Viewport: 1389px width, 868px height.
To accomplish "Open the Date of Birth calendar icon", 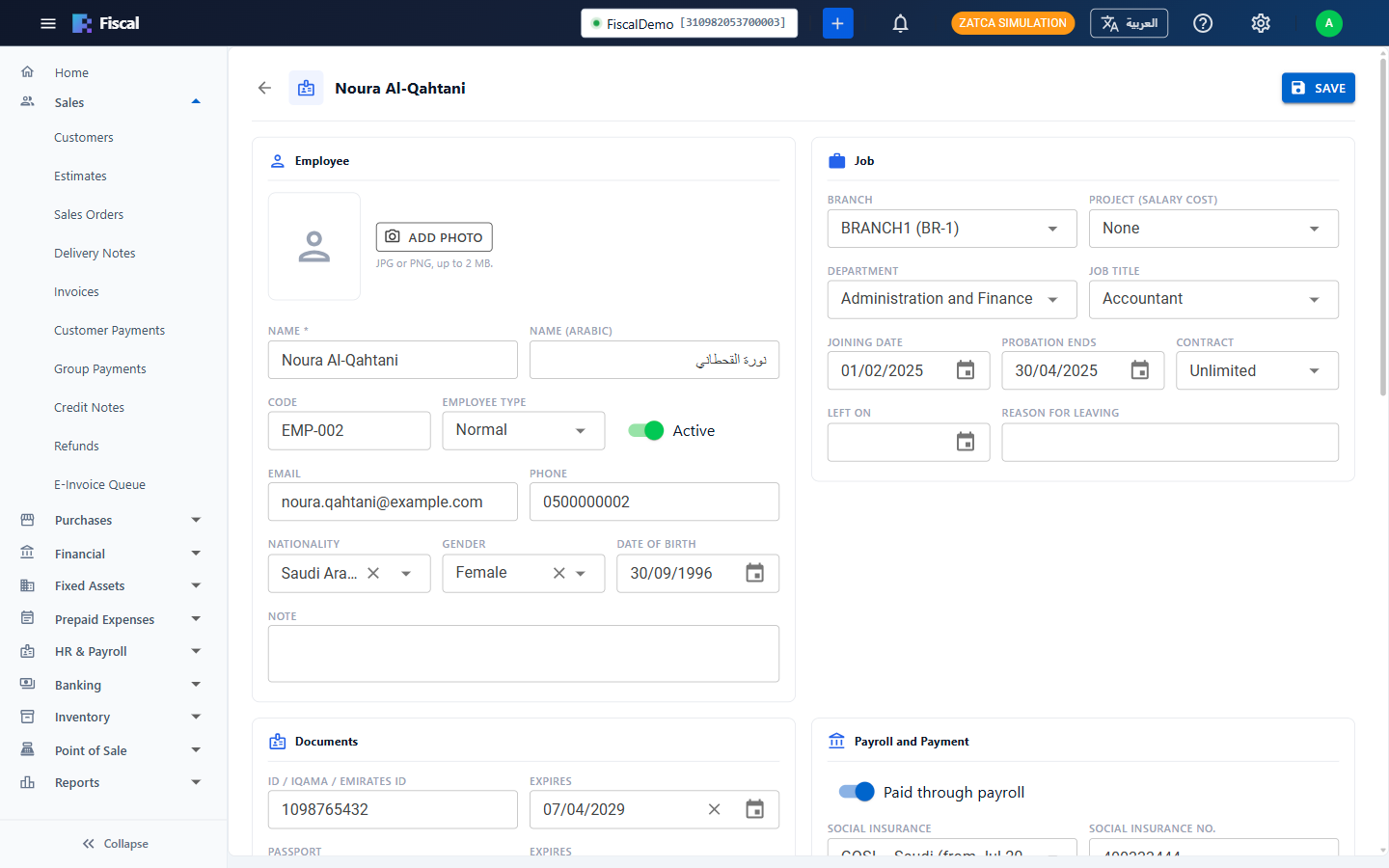I will [754, 573].
